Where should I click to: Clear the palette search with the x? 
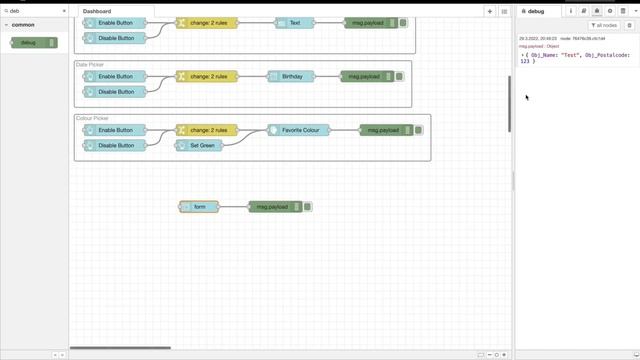64,11
